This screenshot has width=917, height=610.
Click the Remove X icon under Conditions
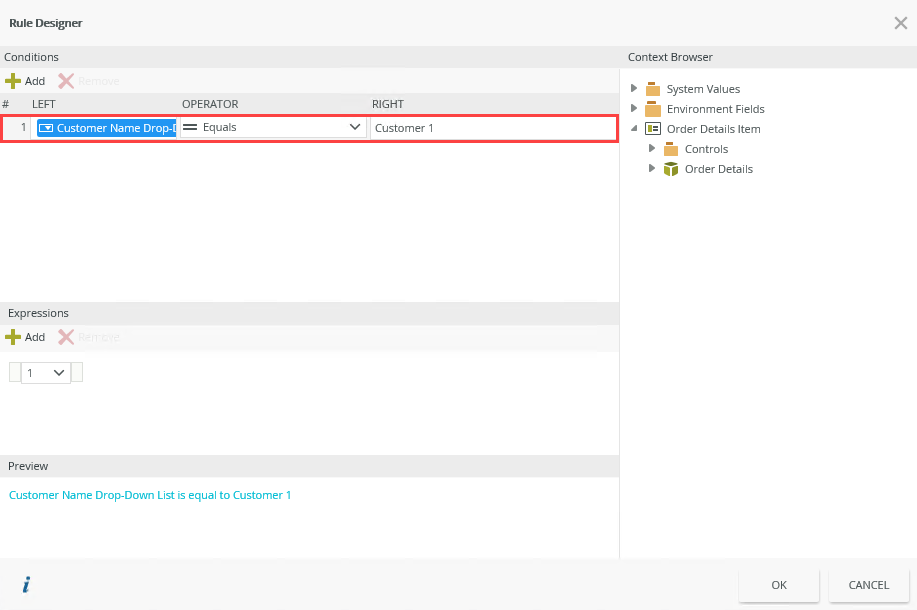66,81
